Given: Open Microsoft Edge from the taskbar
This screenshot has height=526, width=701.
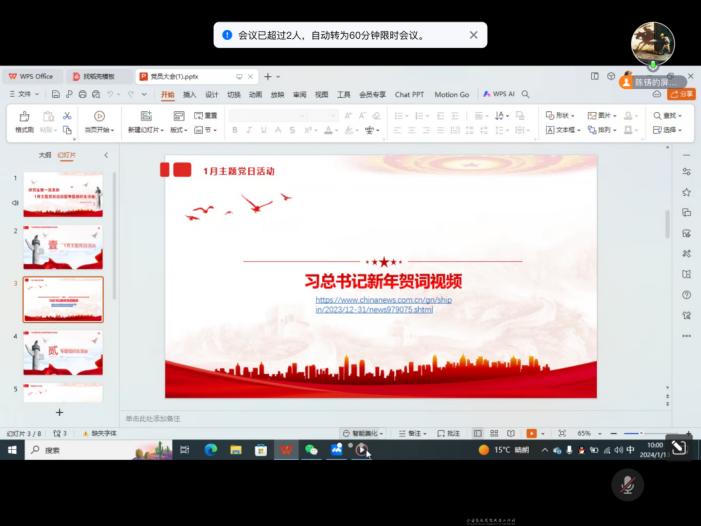Looking at the screenshot, I should pos(211,450).
